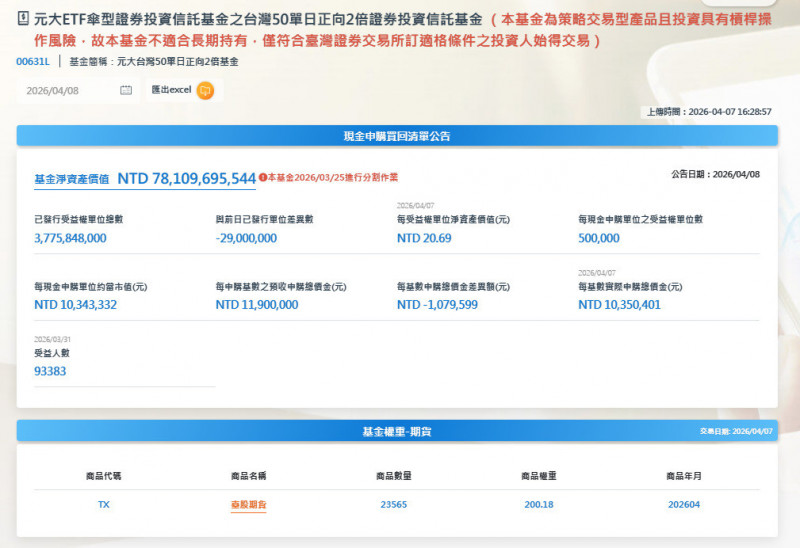Screen dimensions: 800x548
Task: Click the 2026/04/08 date input field
Action: pyautogui.click(x=78, y=90)
